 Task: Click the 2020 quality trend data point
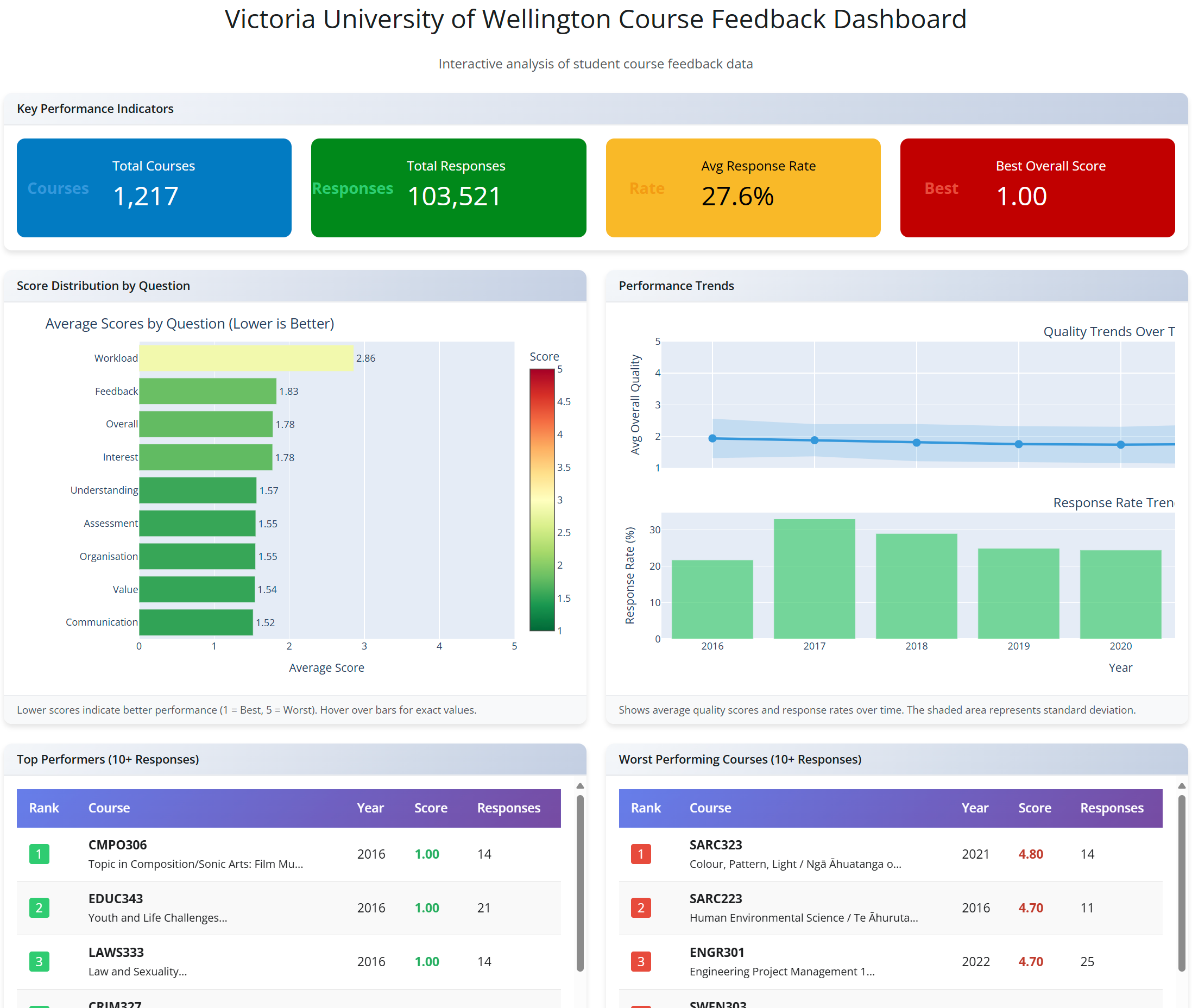1120,445
